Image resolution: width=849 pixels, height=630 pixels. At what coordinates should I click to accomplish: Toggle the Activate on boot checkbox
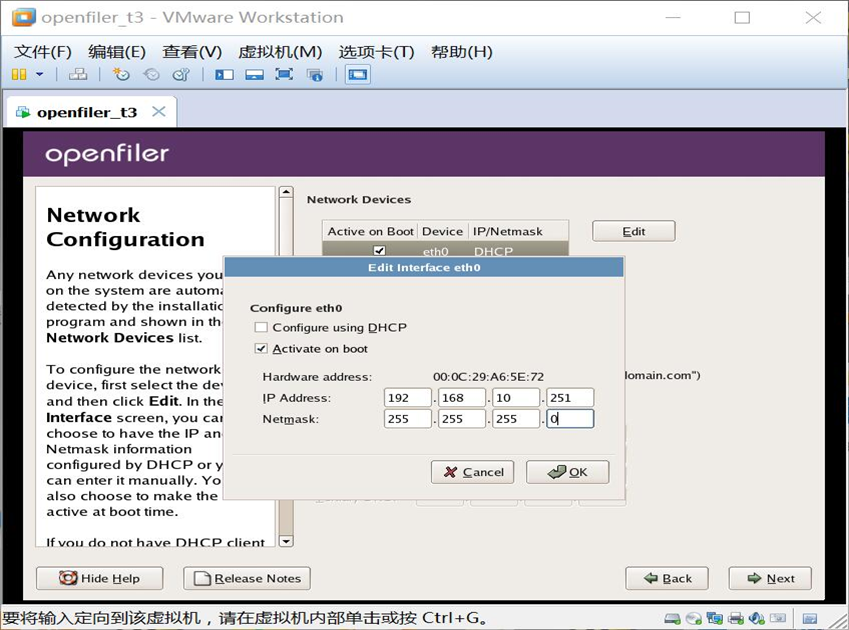pos(261,349)
